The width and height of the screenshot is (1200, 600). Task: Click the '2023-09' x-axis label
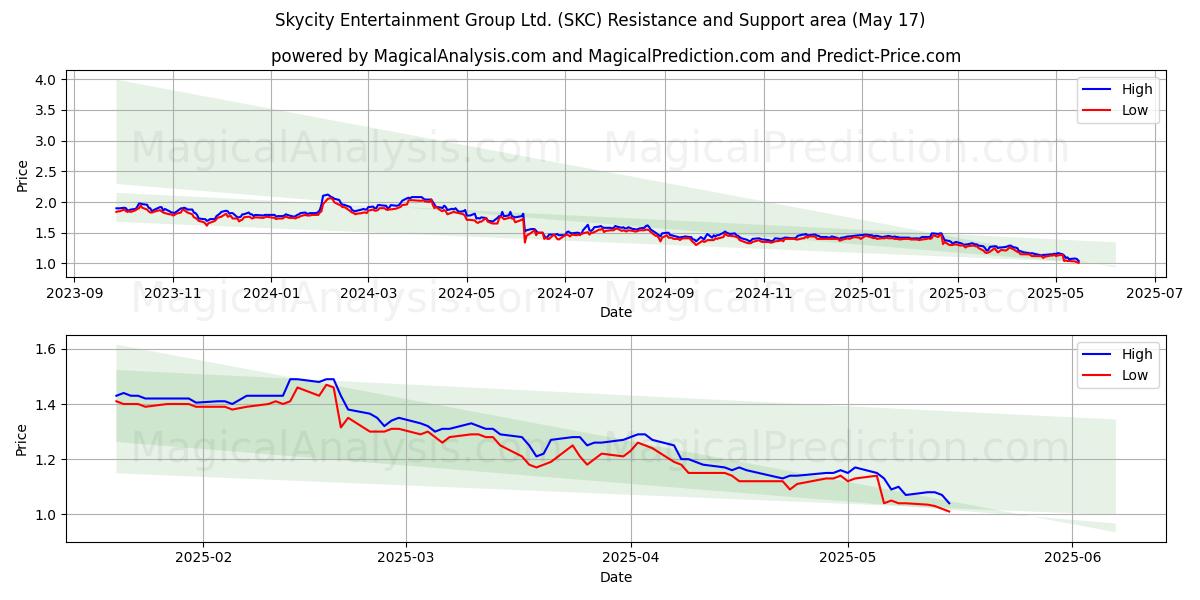click(x=76, y=294)
